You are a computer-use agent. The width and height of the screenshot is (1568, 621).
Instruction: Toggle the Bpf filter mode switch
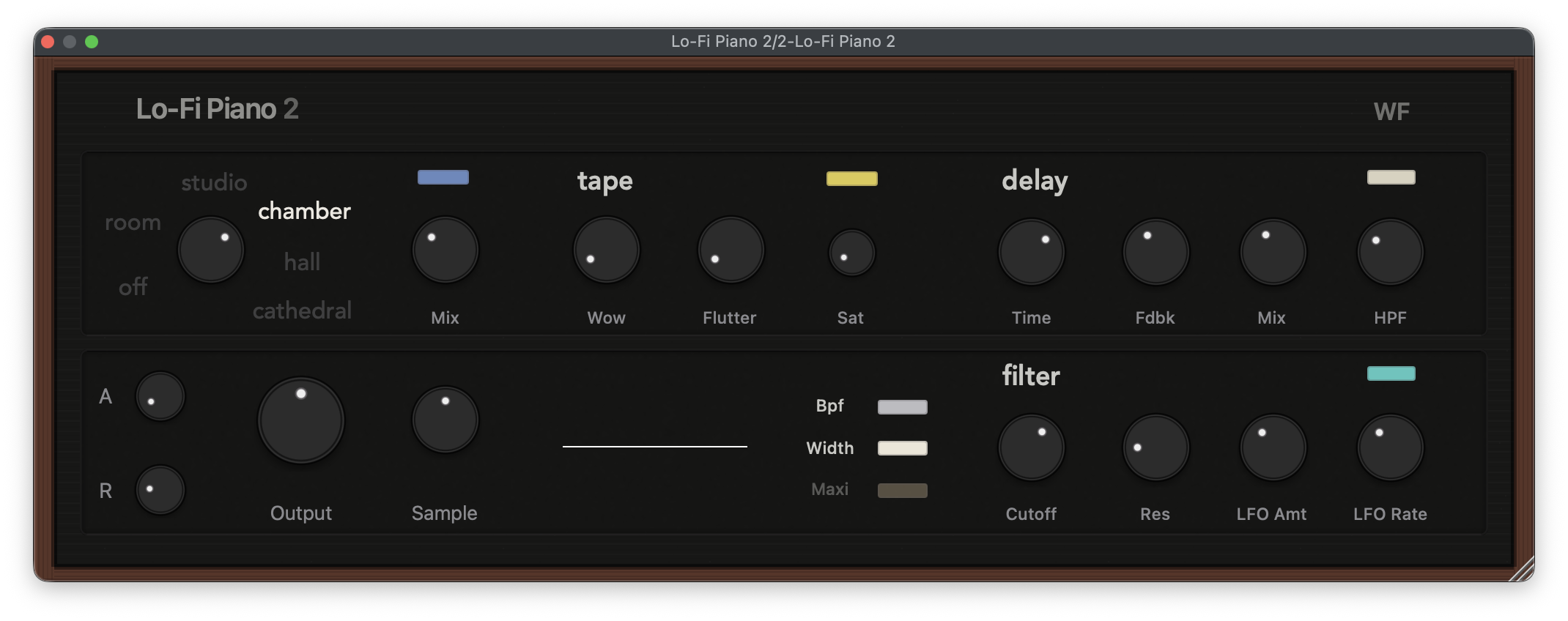tap(903, 406)
